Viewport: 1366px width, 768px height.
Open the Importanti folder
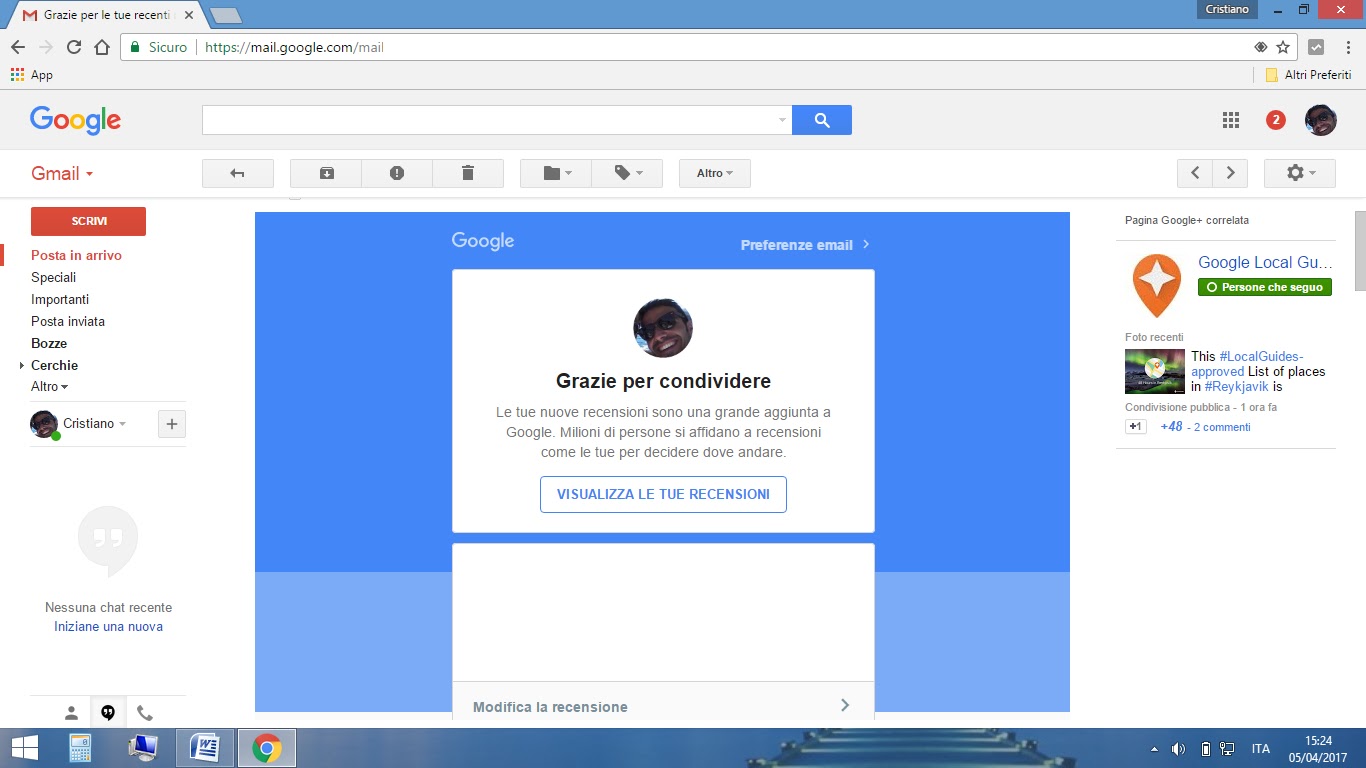(60, 299)
